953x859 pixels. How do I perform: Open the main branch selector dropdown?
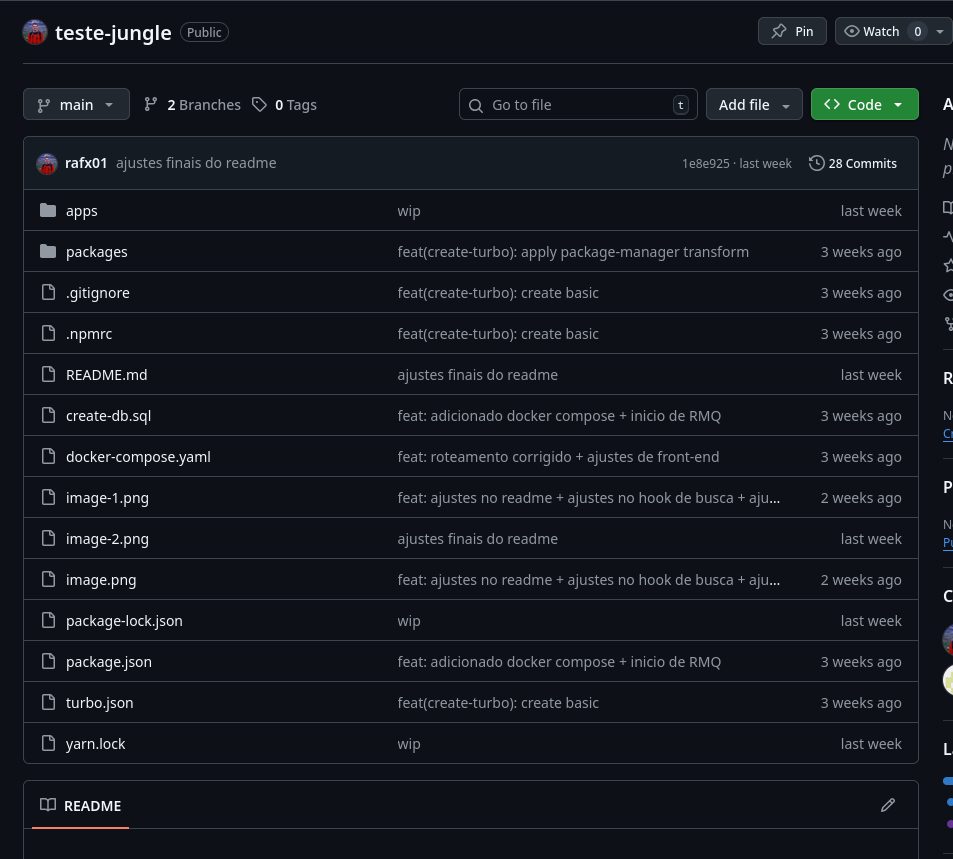(76, 105)
